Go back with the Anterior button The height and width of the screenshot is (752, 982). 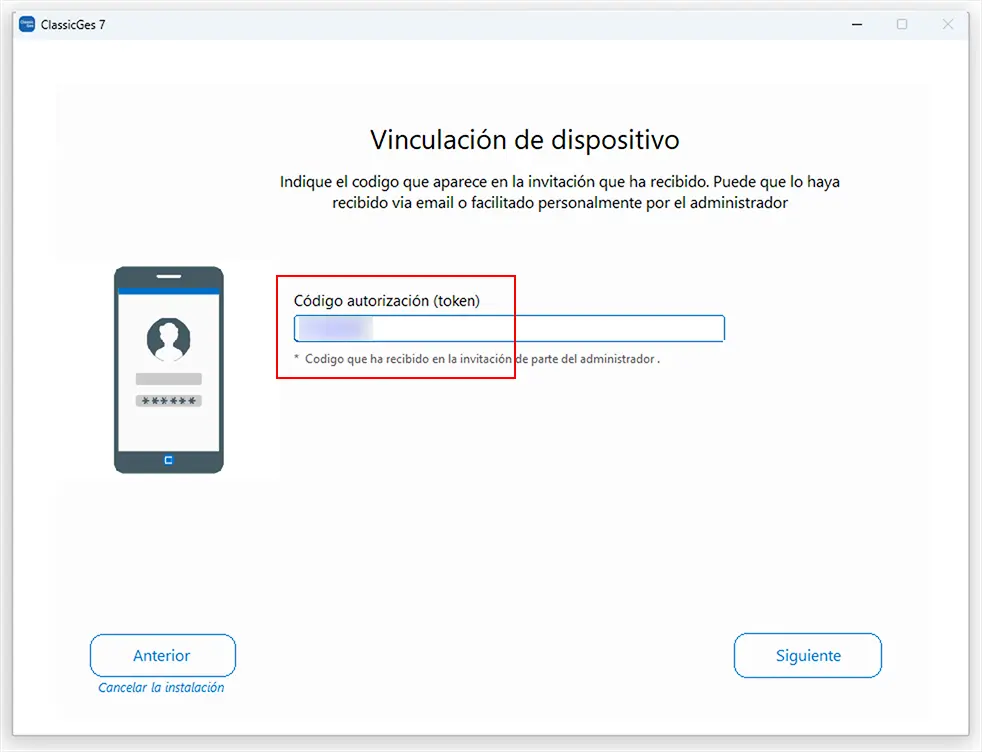pyautogui.click(x=163, y=656)
